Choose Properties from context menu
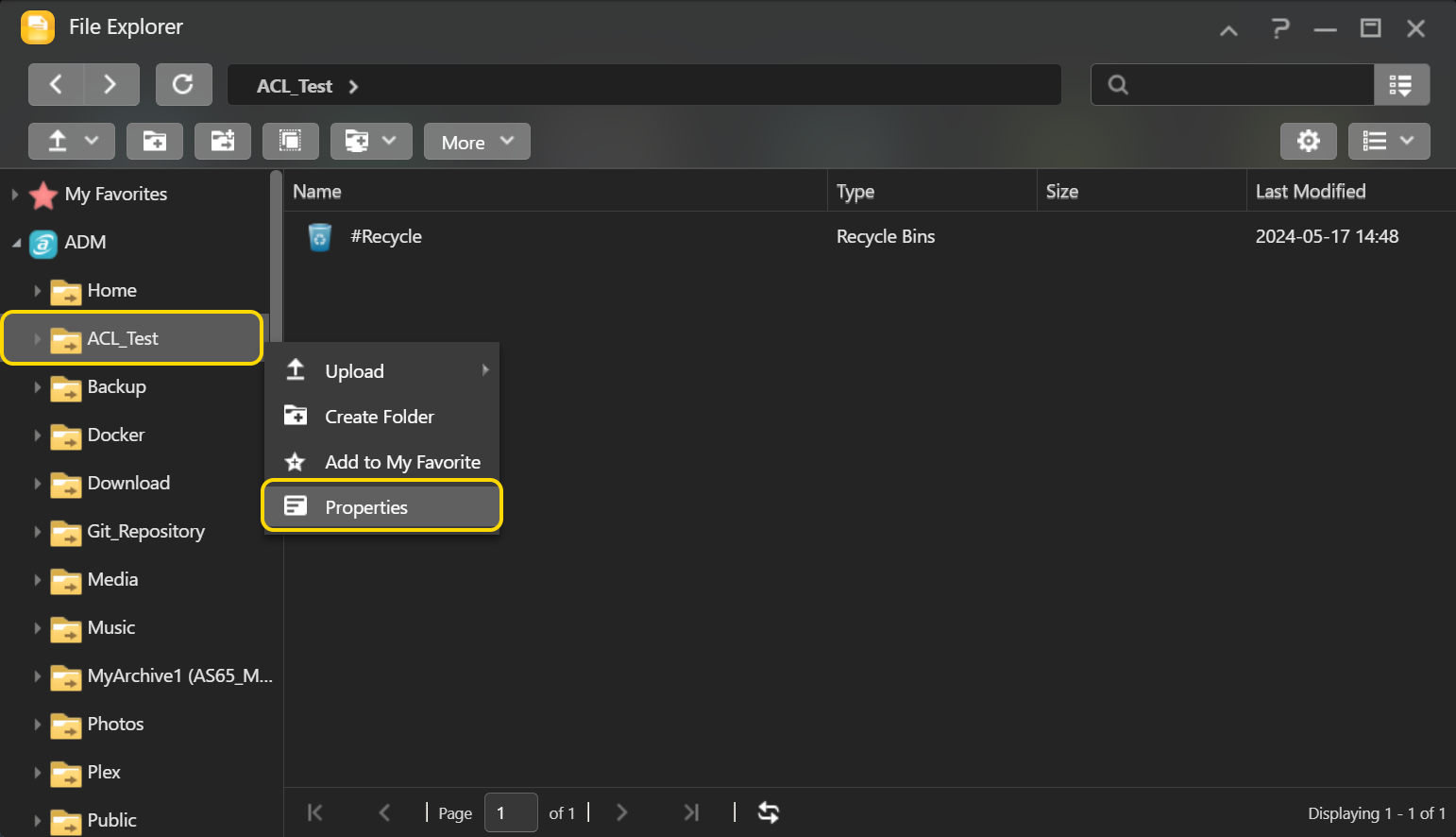Image resolution: width=1456 pixels, height=837 pixels. pos(381,507)
